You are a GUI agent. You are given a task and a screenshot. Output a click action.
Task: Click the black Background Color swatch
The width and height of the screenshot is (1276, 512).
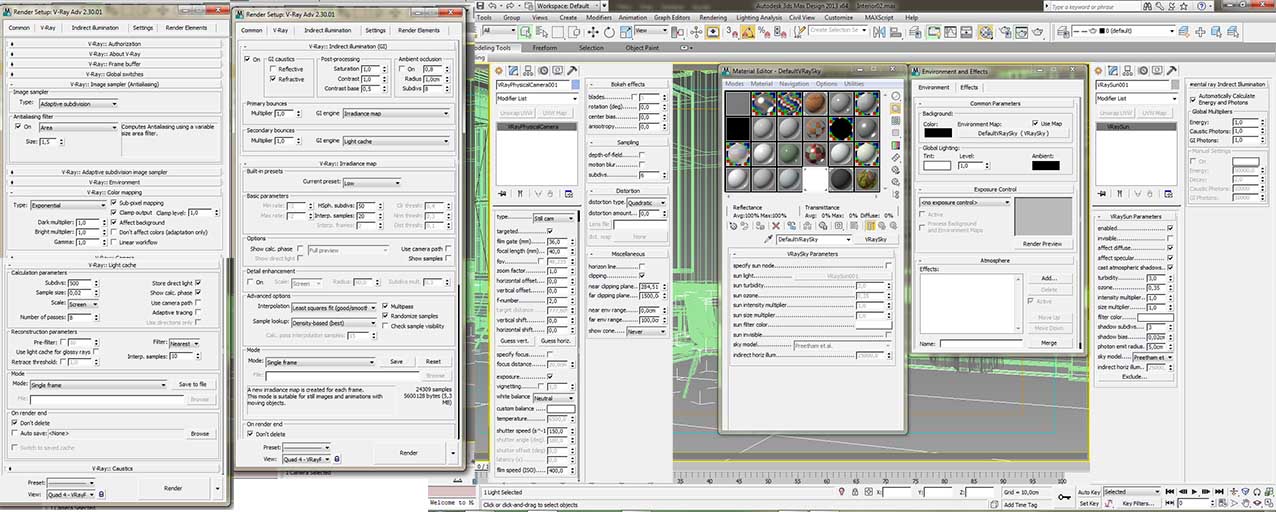(x=938, y=132)
